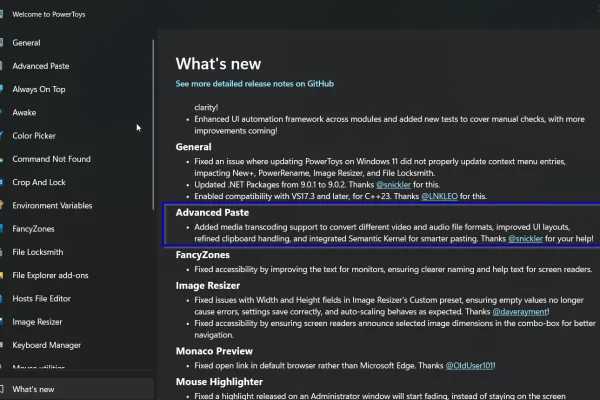Choose Crop And Lock in sidebar
The height and width of the screenshot is (400, 600).
tap(39, 183)
